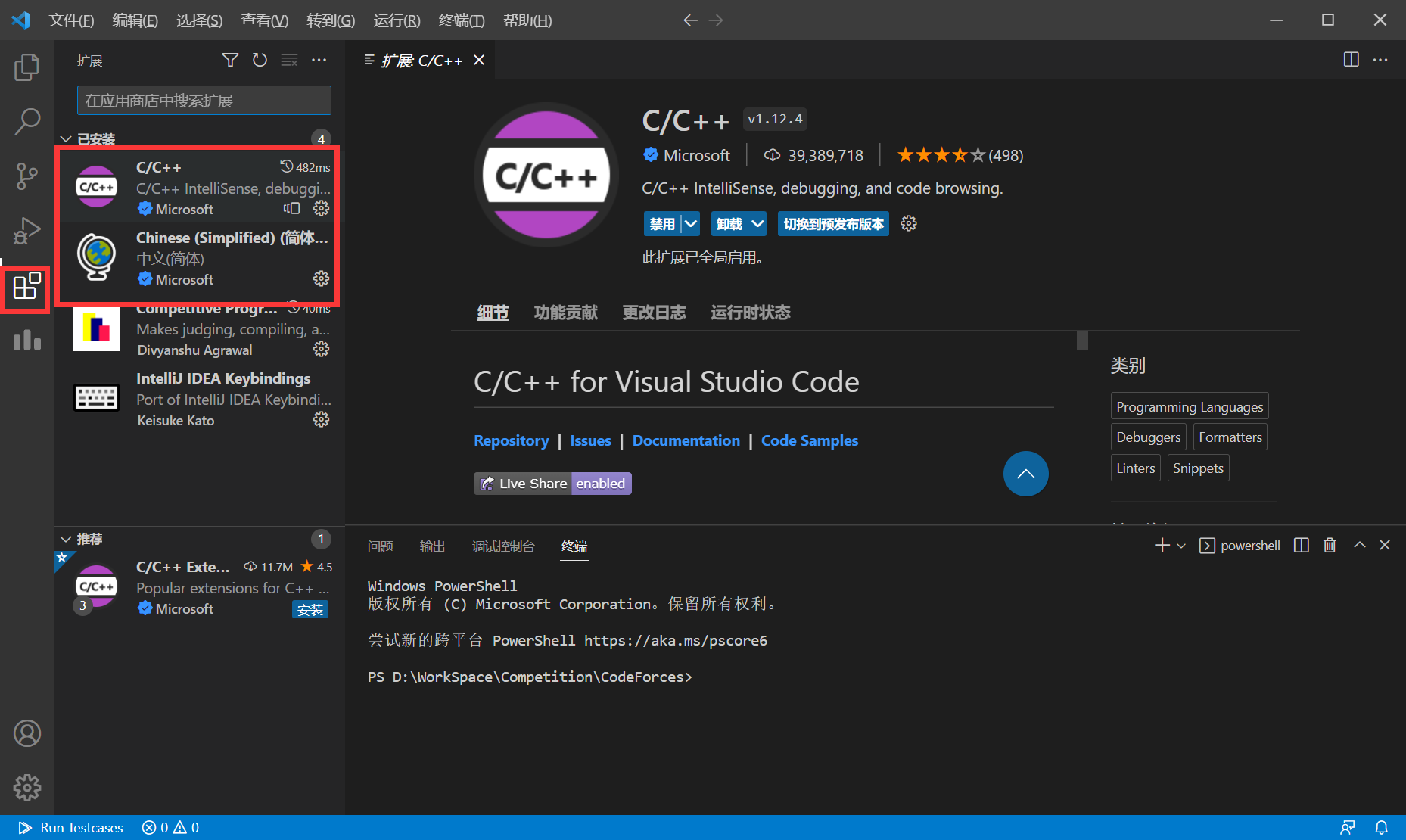Open manage gear for IntelliJ IDEA Keybindings

(x=322, y=419)
